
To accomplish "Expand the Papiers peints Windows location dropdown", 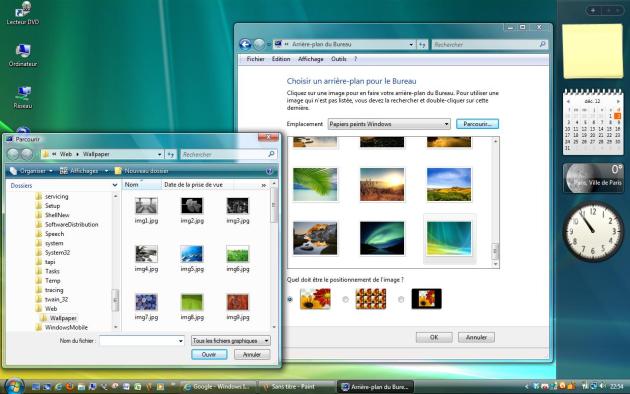I will [389, 124].
